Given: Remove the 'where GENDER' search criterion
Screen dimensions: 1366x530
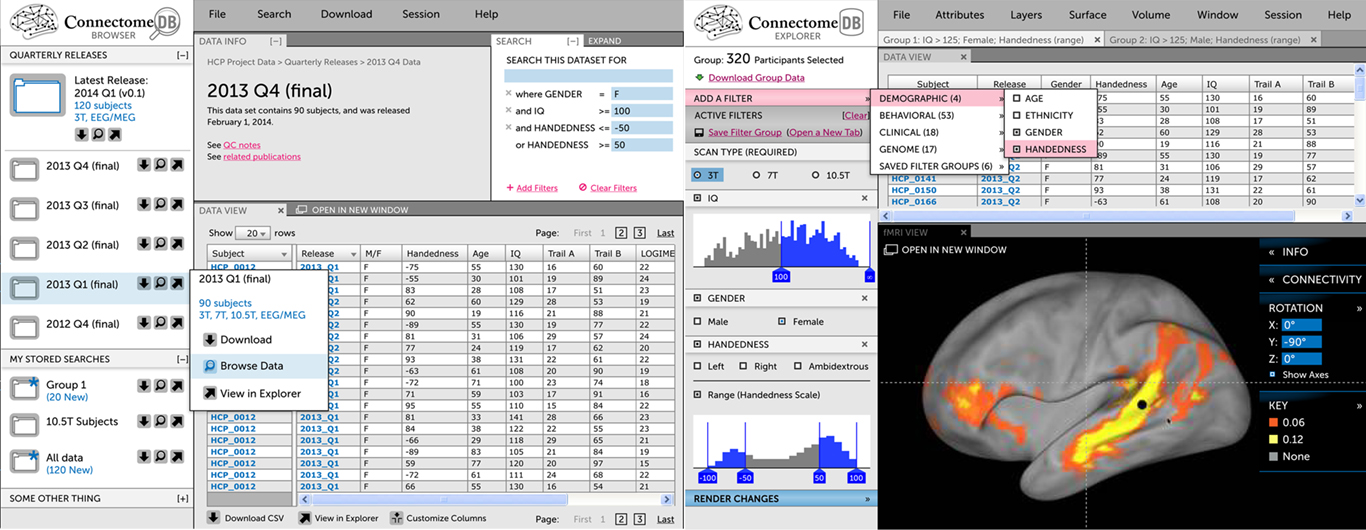Looking at the screenshot, I should coord(508,93).
